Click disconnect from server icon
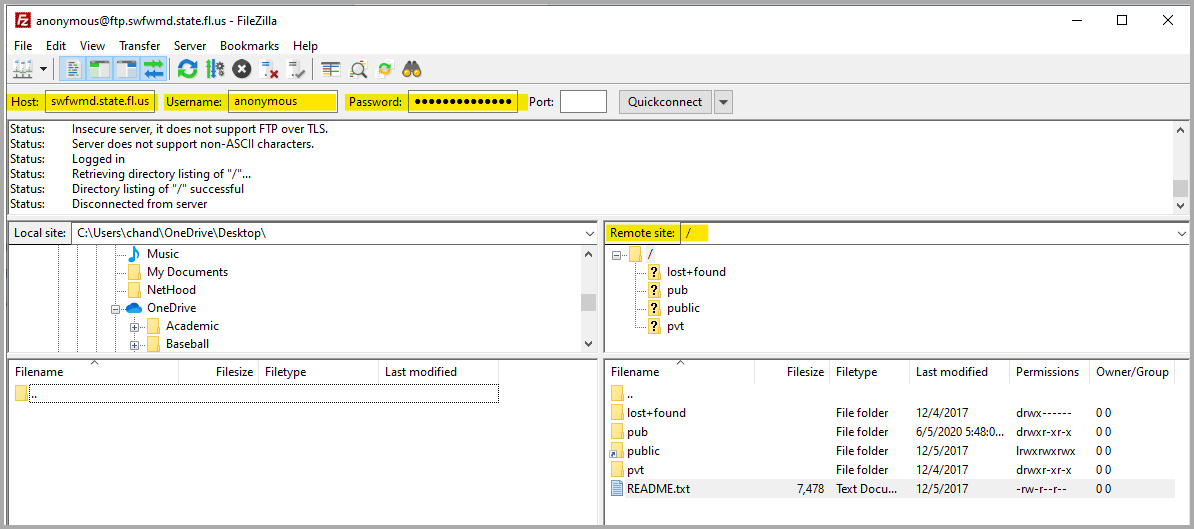Image resolution: width=1194 pixels, height=529 pixels. pyautogui.click(x=269, y=69)
